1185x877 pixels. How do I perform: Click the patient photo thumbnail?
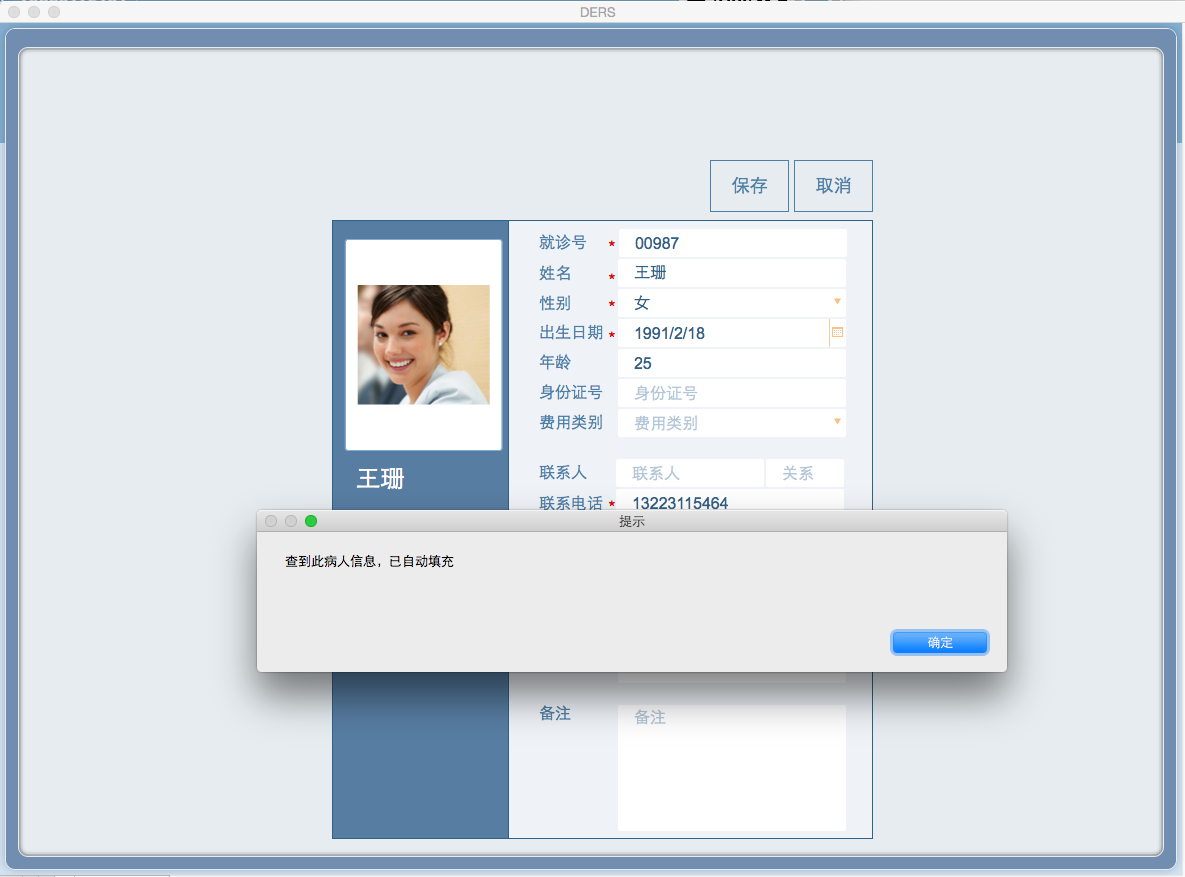[424, 345]
